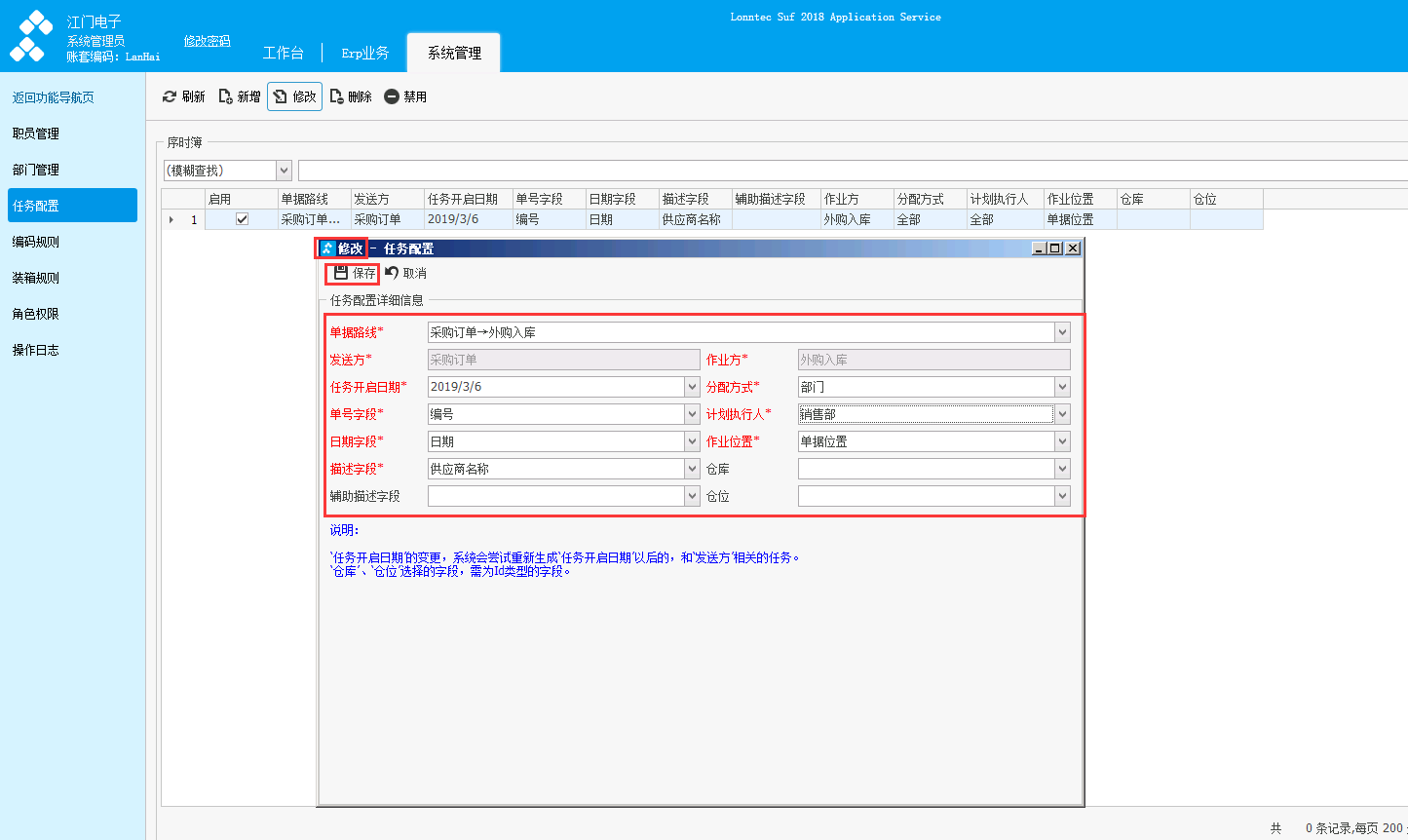Click the 外购入库 cell in row 1
1408x840 pixels.
click(856, 219)
